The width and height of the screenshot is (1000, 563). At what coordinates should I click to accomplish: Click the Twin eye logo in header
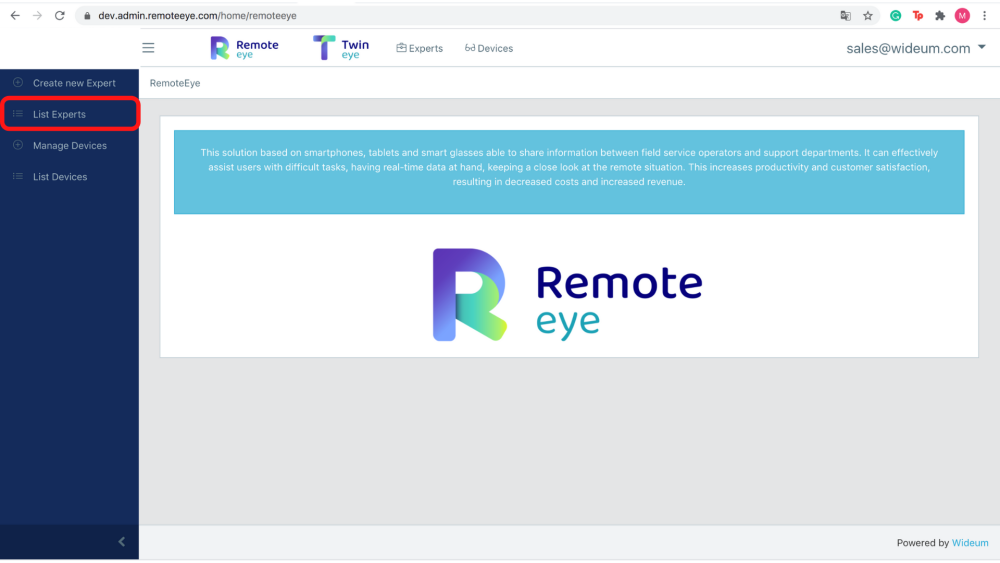point(341,48)
